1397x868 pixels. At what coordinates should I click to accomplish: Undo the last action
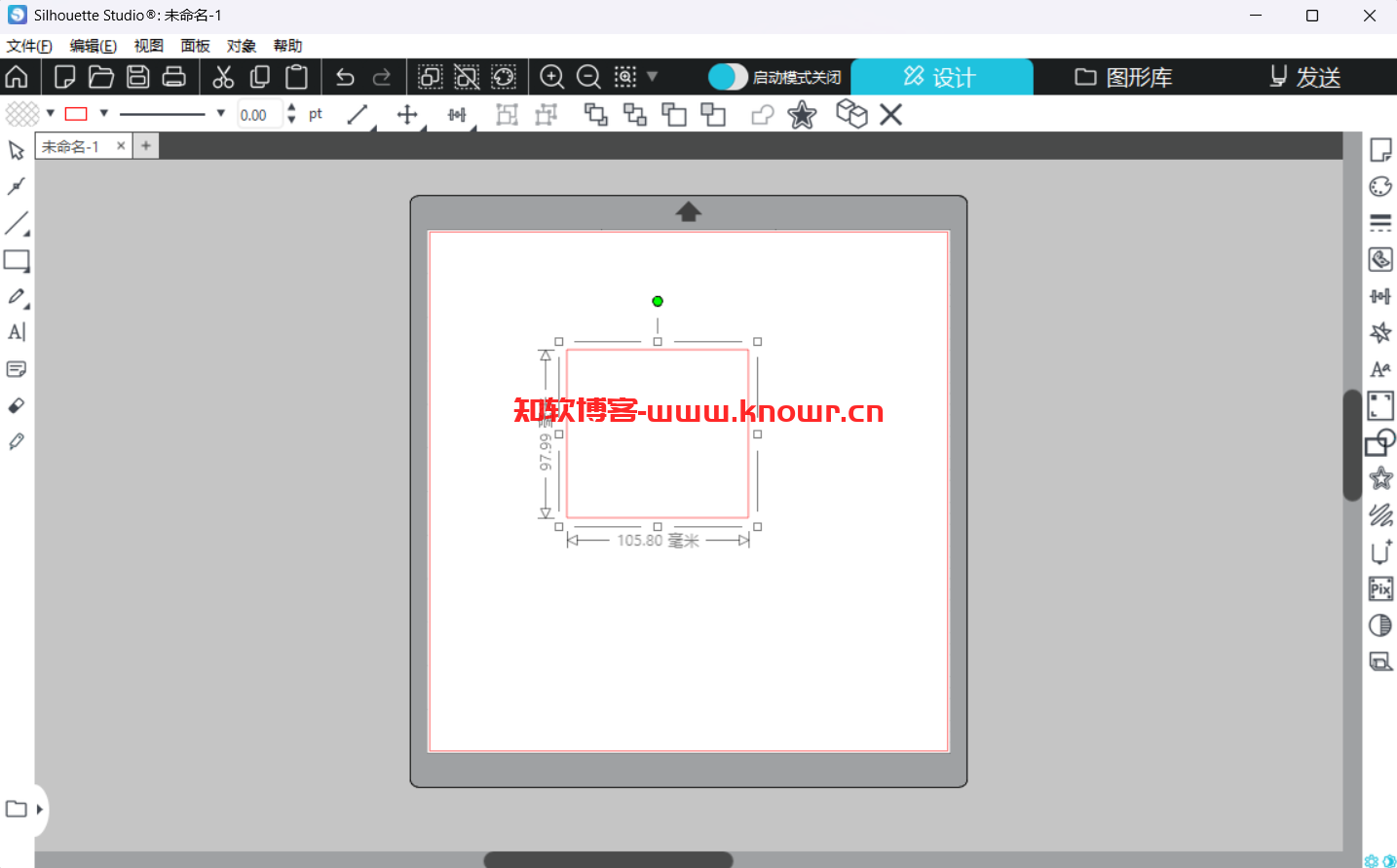coord(345,77)
